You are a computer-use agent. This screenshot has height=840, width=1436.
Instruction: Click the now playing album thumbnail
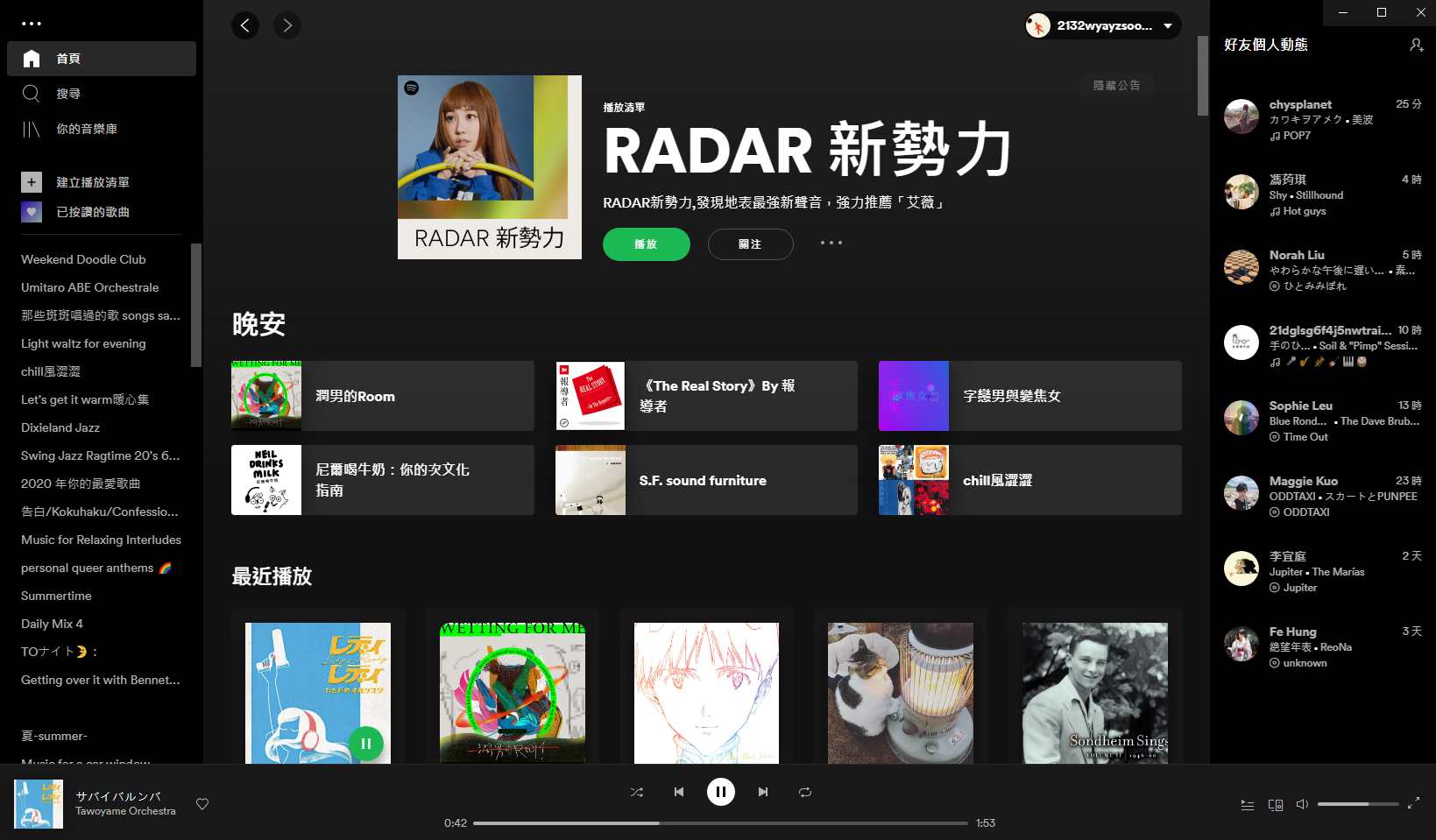coord(39,804)
